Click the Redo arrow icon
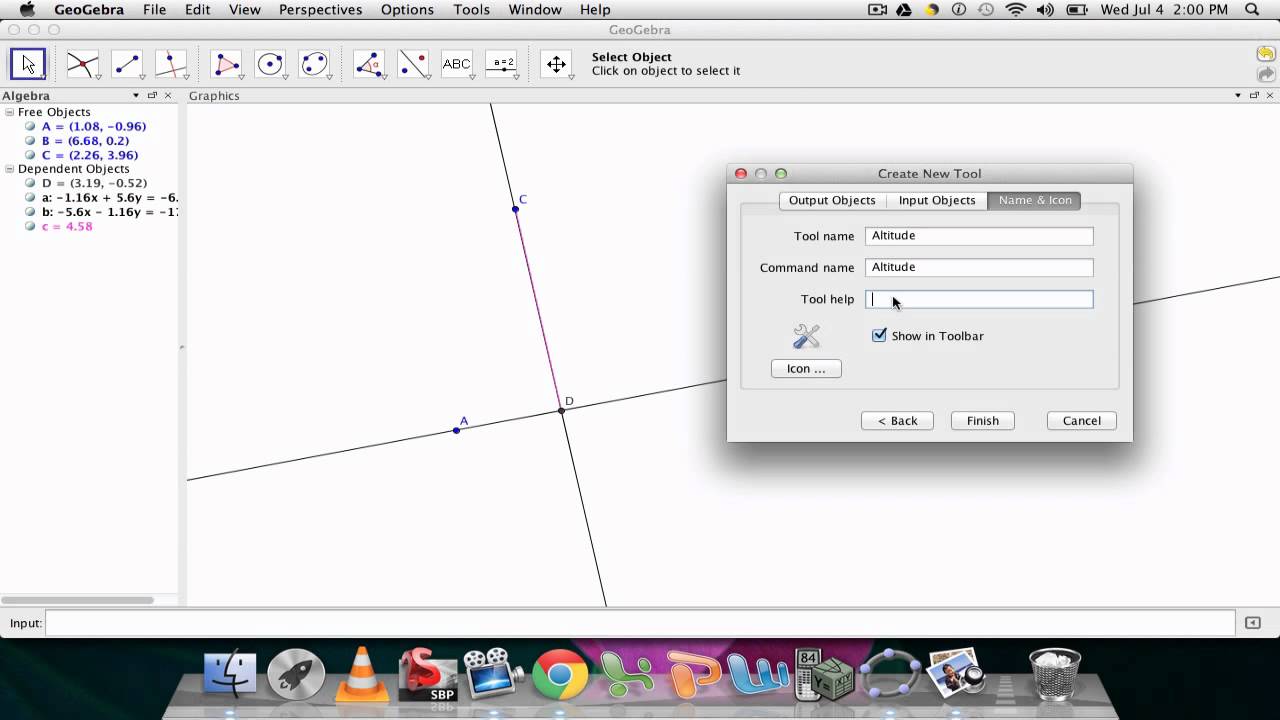 click(1266, 74)
